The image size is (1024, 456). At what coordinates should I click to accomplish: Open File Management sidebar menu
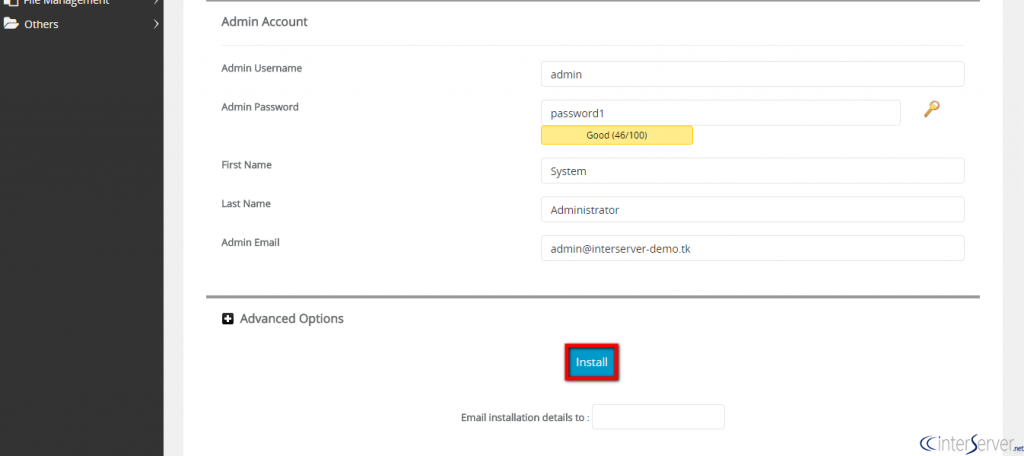[x=82, y=3]
